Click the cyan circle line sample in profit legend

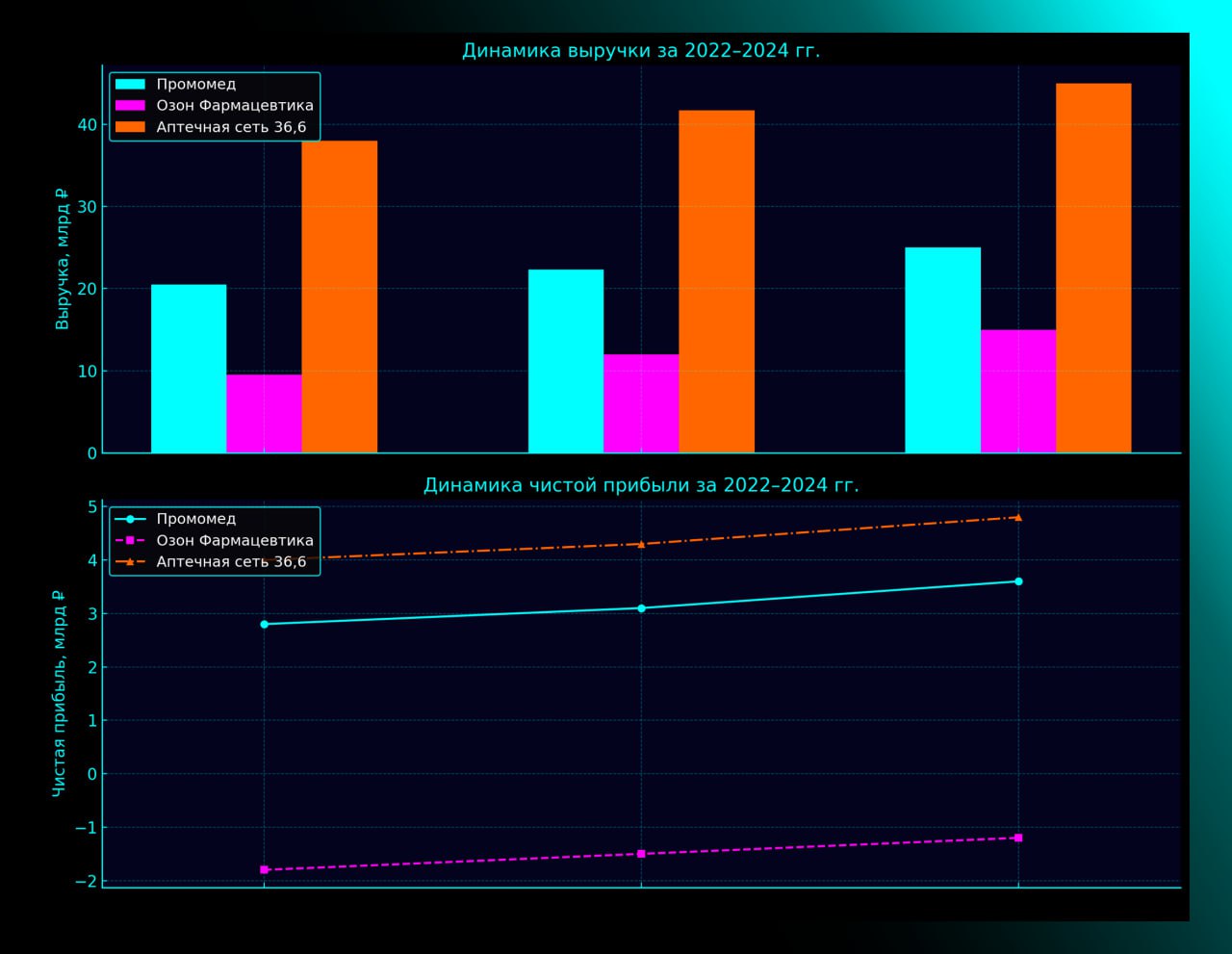(130, 519)
